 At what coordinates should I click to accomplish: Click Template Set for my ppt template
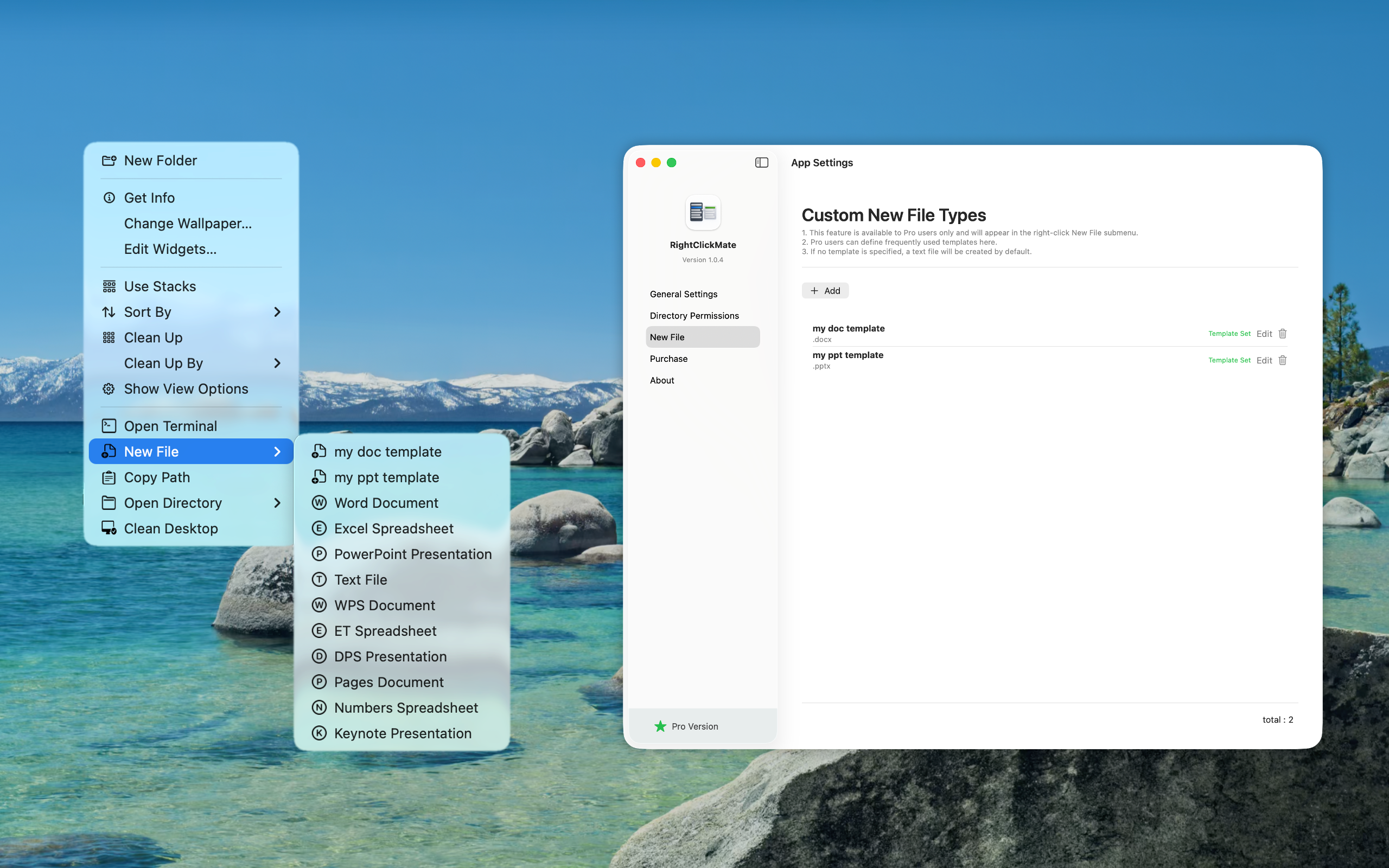click(x=1229, y=360)
